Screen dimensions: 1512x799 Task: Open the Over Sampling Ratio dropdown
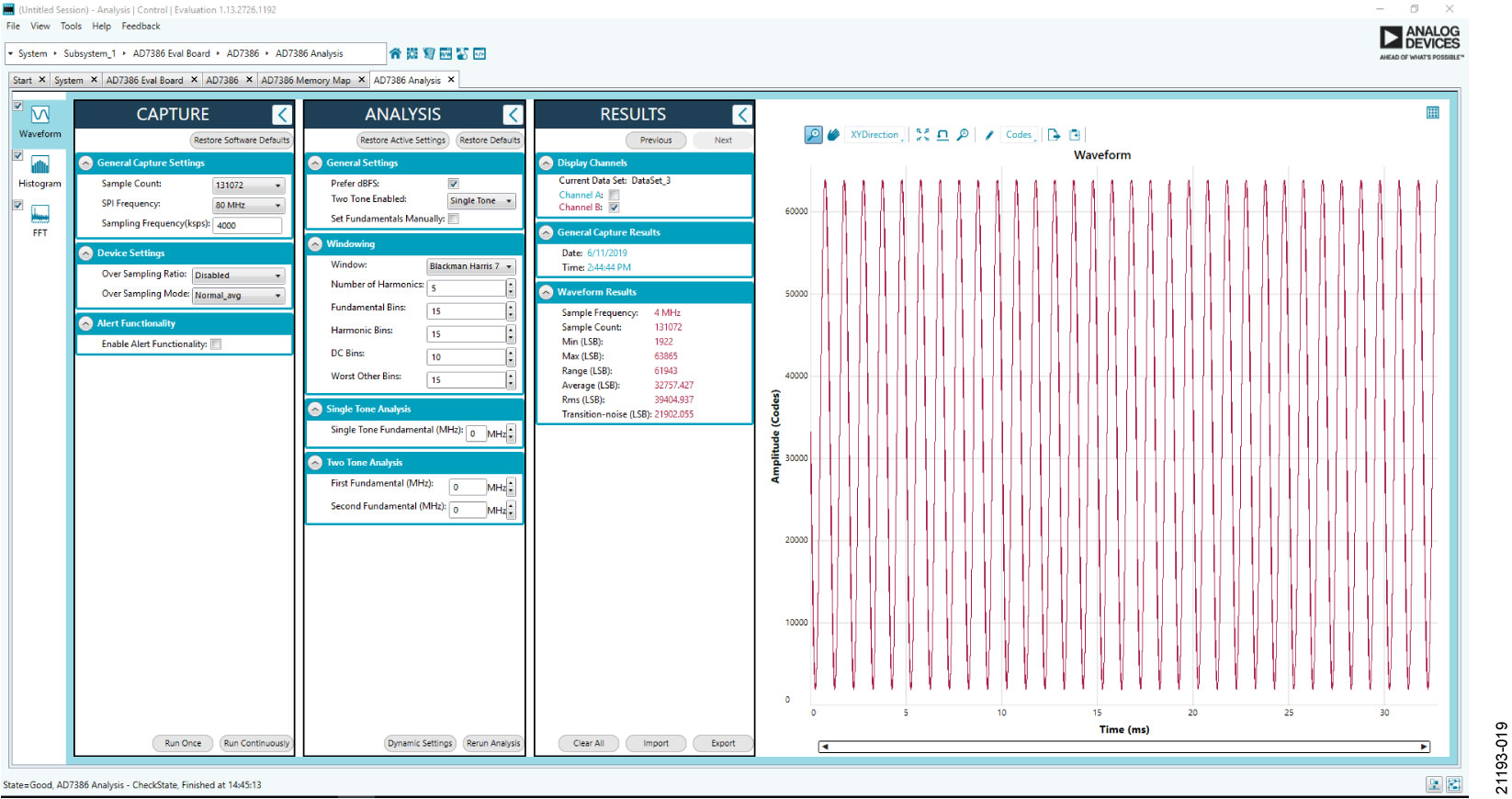tap(277, 276)
